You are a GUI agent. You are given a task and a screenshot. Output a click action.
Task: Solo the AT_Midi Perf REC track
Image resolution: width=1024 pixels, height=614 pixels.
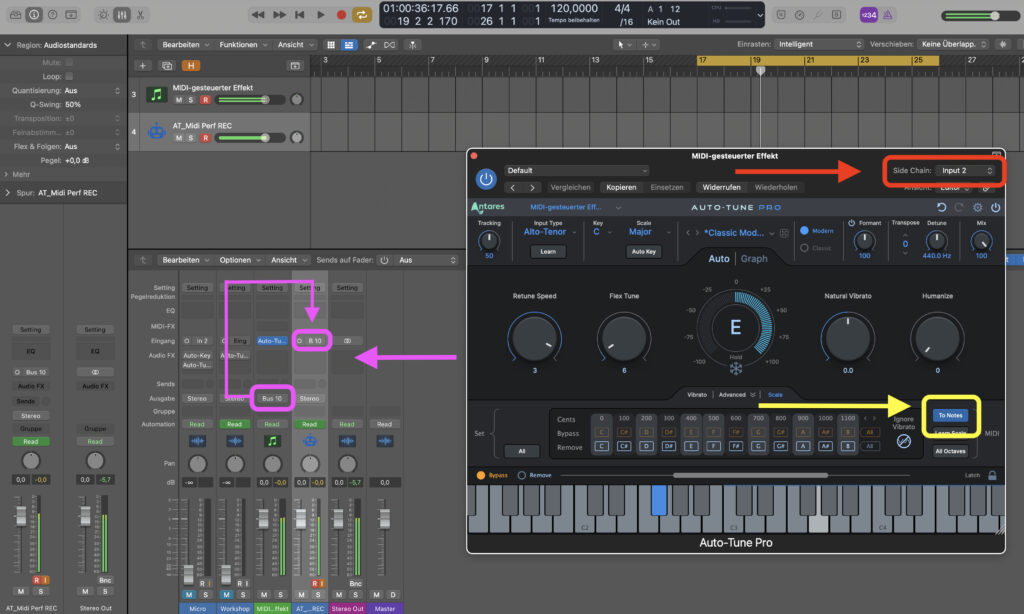191,138
